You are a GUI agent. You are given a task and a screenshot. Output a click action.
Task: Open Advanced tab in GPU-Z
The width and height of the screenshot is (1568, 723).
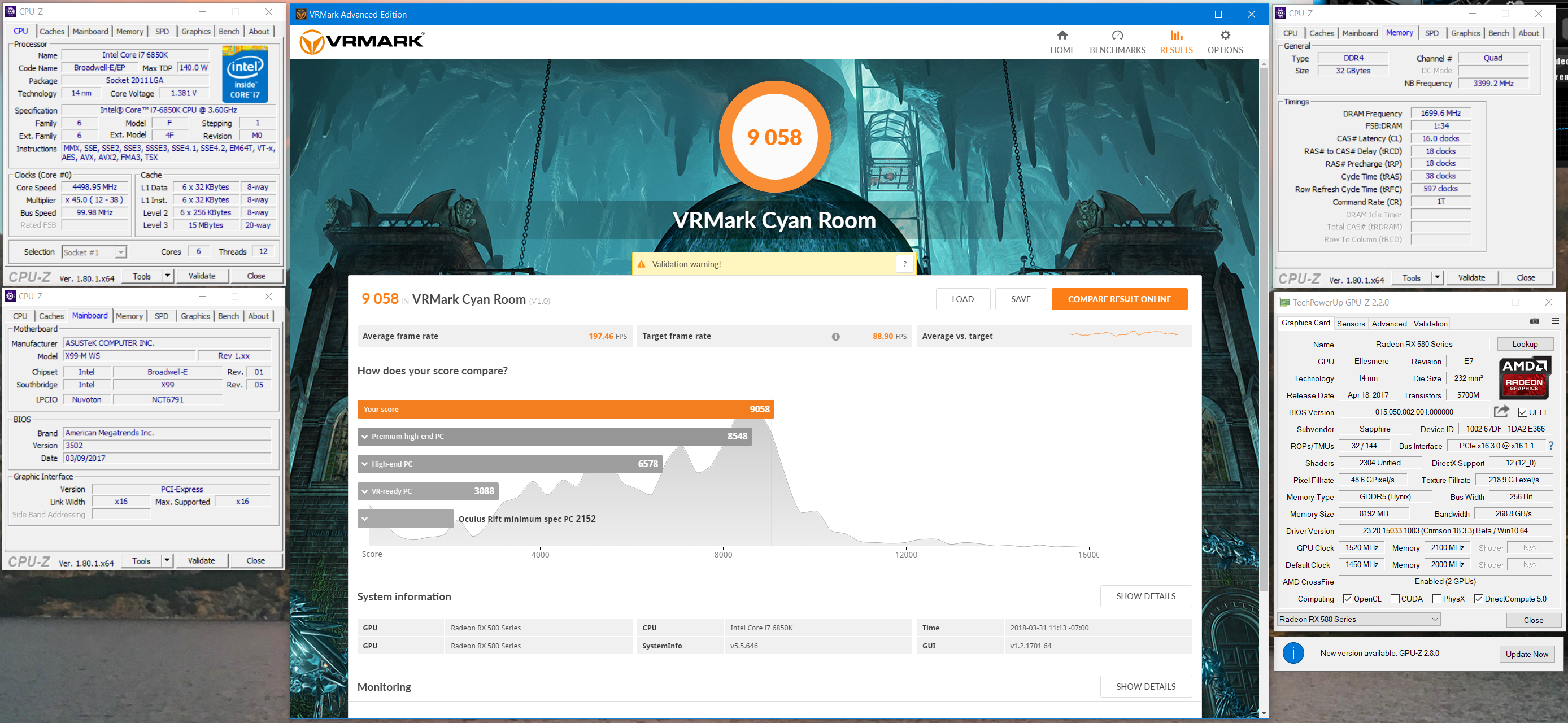1389,324
